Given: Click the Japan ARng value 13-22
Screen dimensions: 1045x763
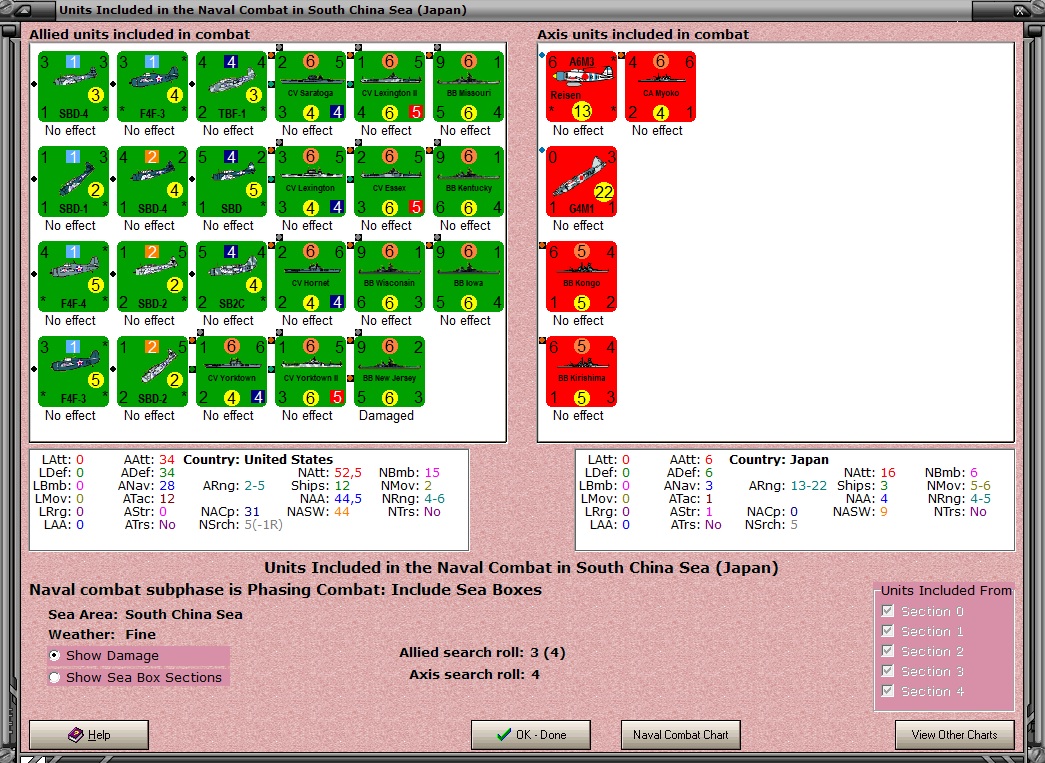Looking at the screenshot, I should click(808, 486).
